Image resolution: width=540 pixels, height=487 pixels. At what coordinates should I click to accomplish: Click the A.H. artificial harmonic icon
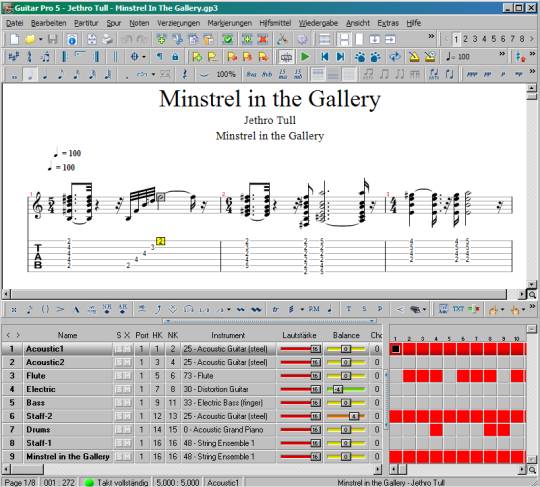click(x=123, y=309)
